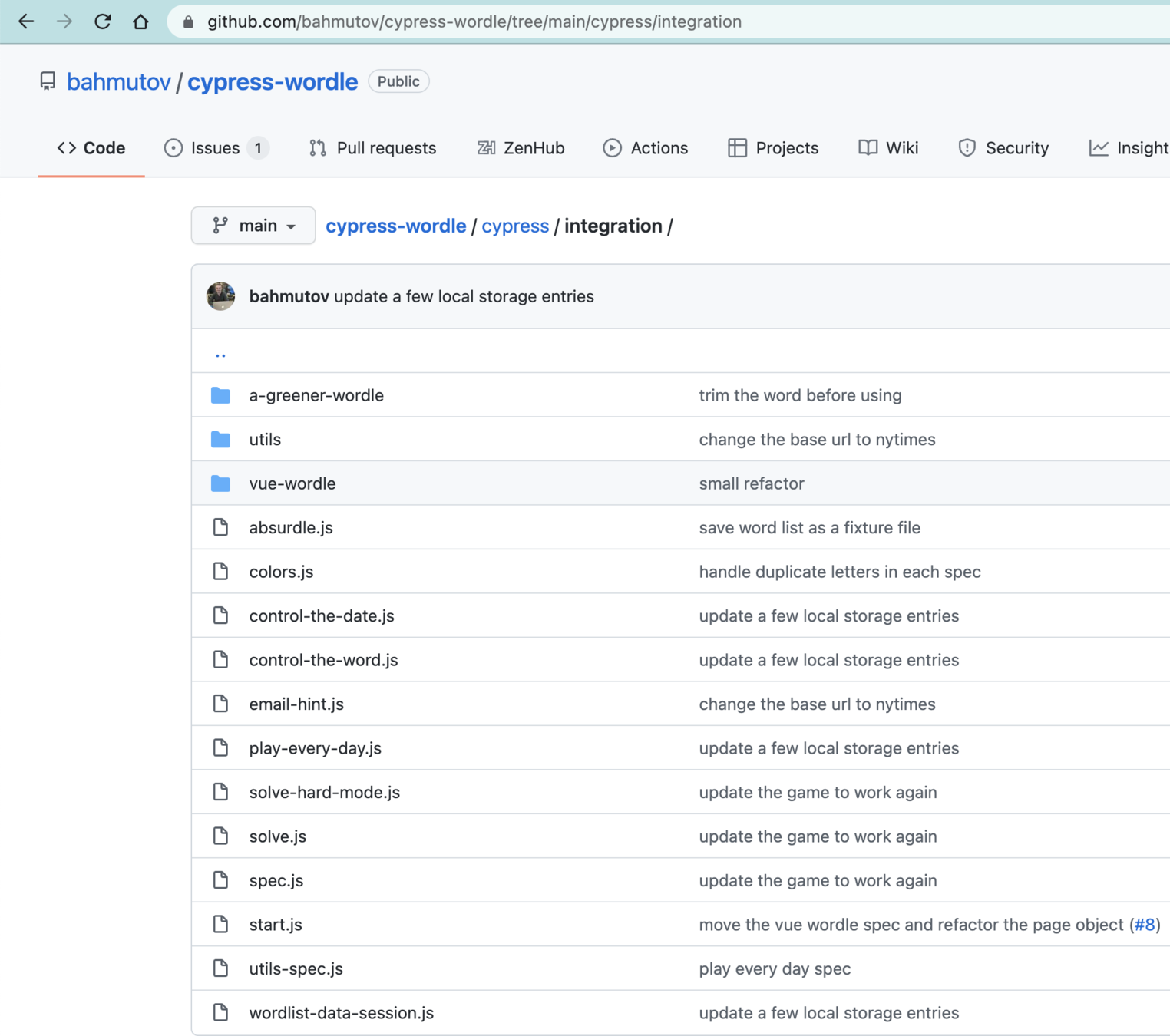The image size is (1170, 1036).
Task: Open the spec.js file
Action: tap(276, 880)
